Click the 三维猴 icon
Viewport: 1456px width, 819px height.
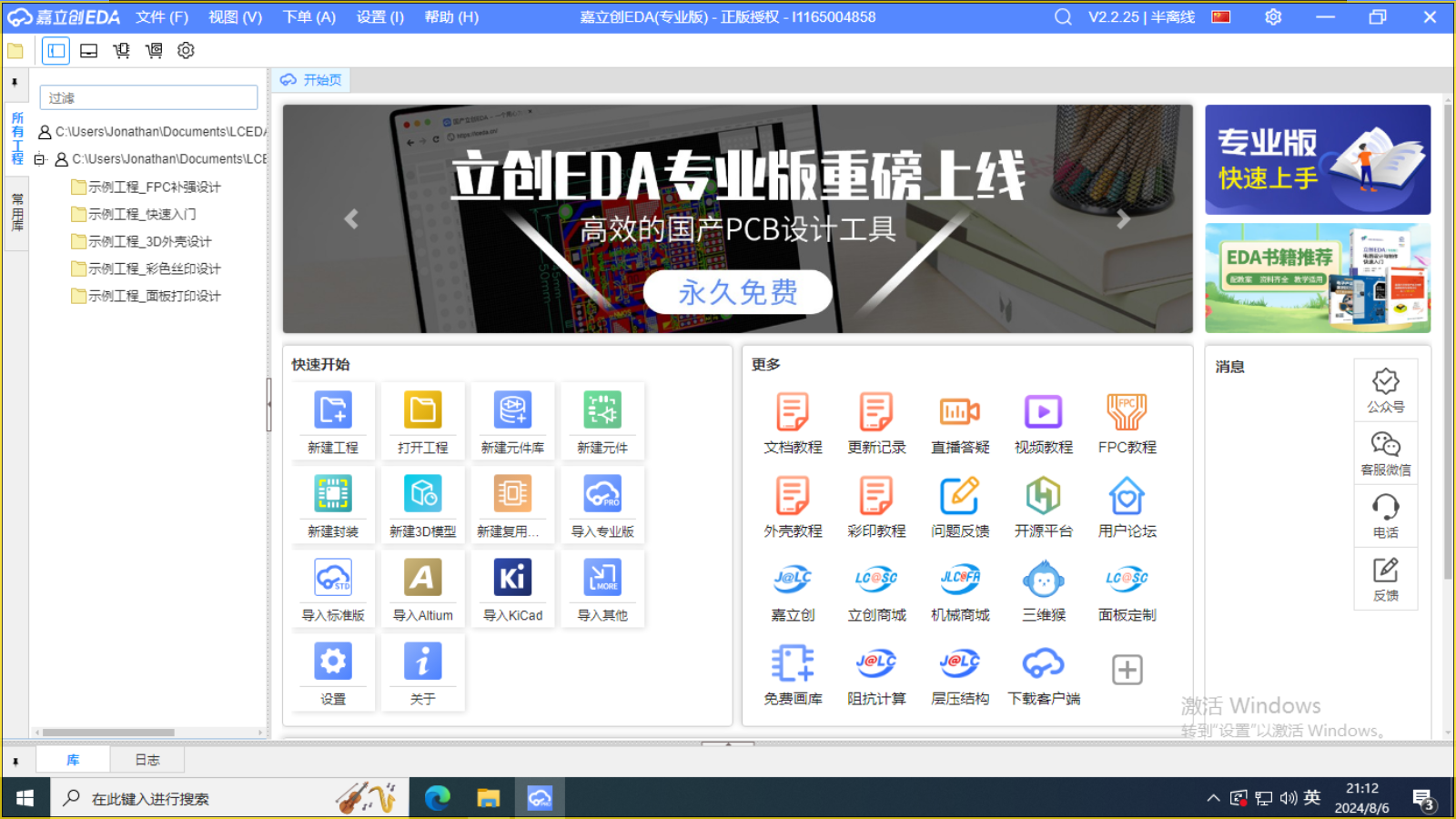click(1044, 580)
